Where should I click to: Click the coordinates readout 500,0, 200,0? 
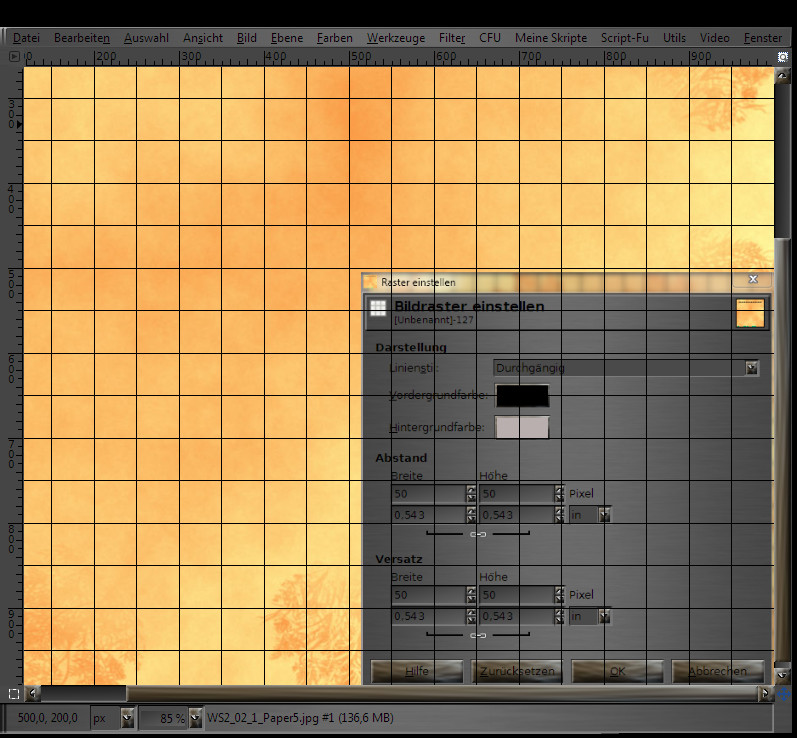pyautogui.click(x=47, y=718)
